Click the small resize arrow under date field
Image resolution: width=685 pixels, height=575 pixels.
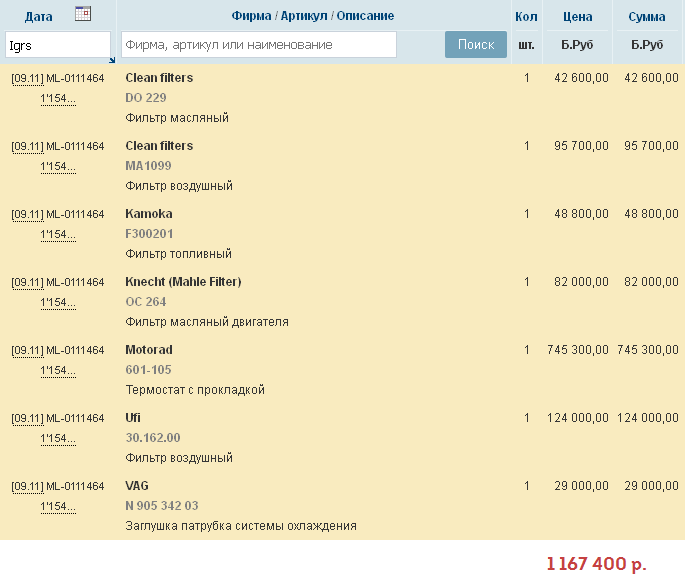(x=112, y=60)
